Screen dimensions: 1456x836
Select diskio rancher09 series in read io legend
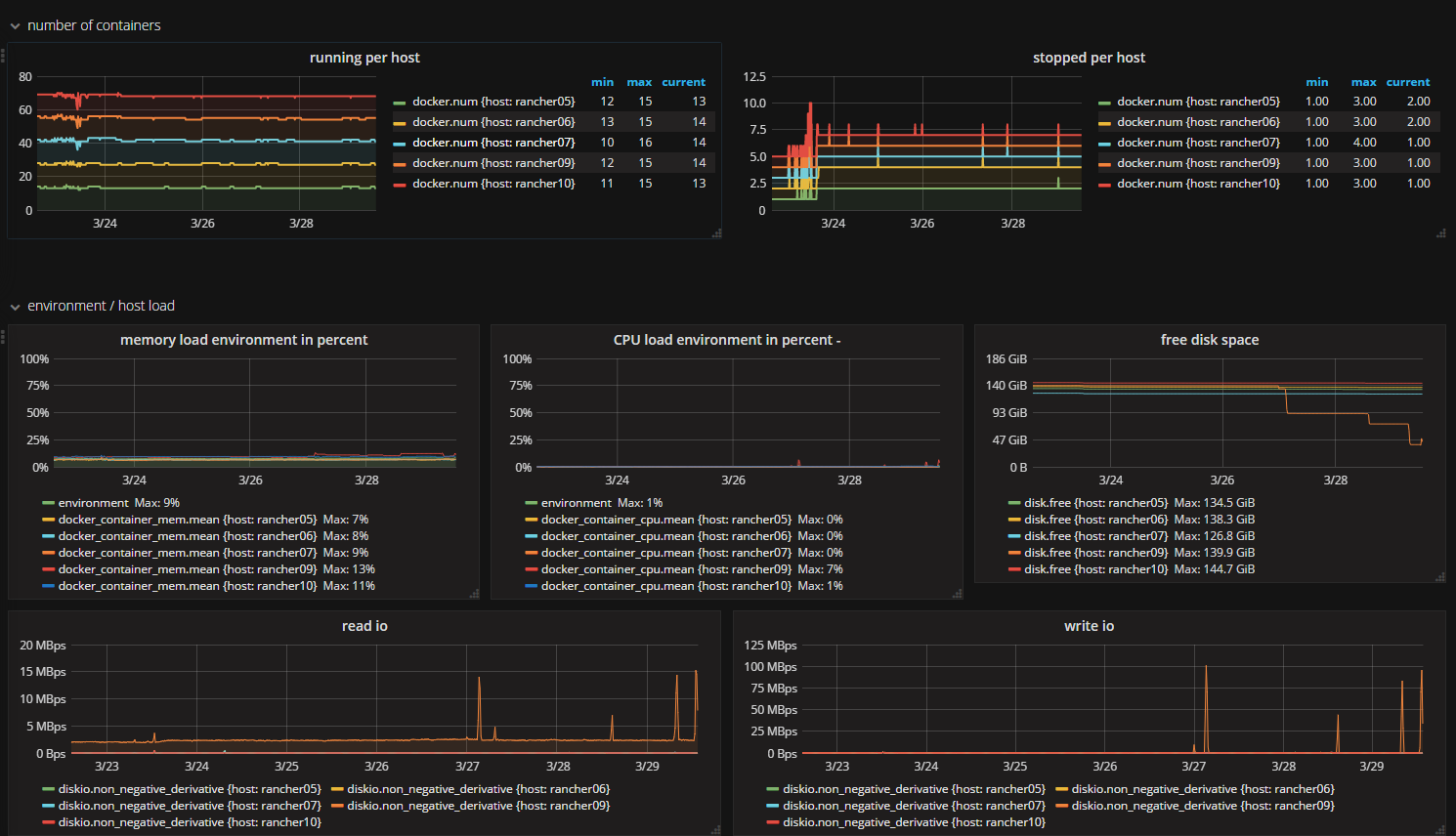(478, 806)
